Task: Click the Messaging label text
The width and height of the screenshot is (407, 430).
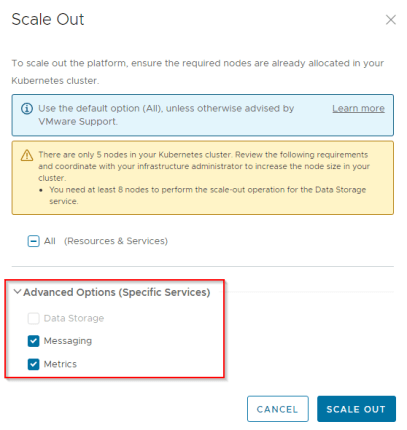Action: pyautogui.click(x=68, y=341)
